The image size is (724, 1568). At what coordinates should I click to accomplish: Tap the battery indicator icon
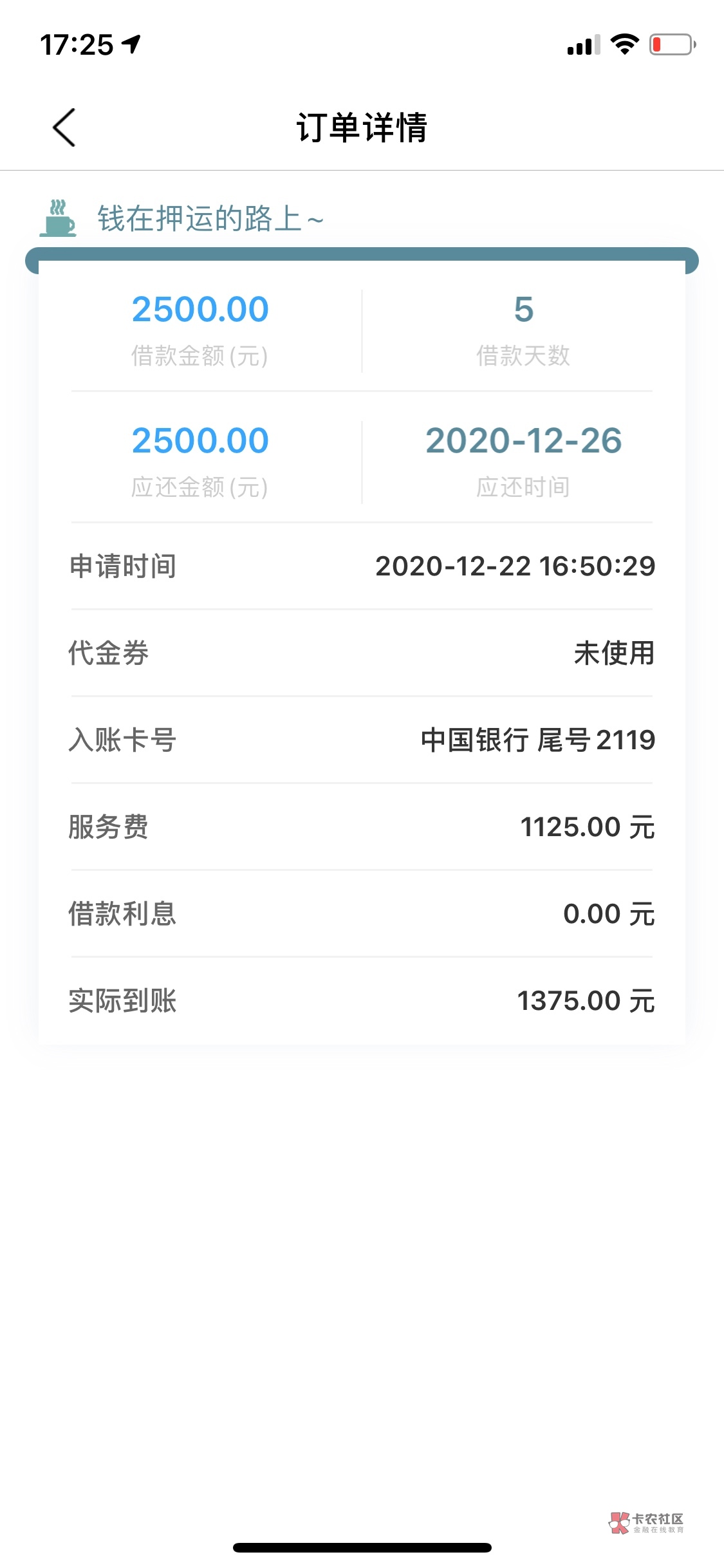672,44
